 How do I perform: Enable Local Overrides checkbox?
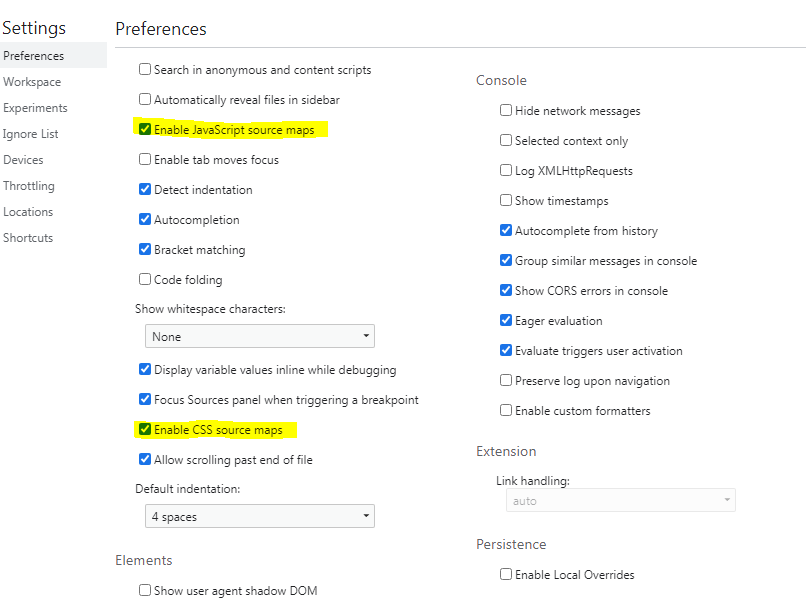[506, 575]
